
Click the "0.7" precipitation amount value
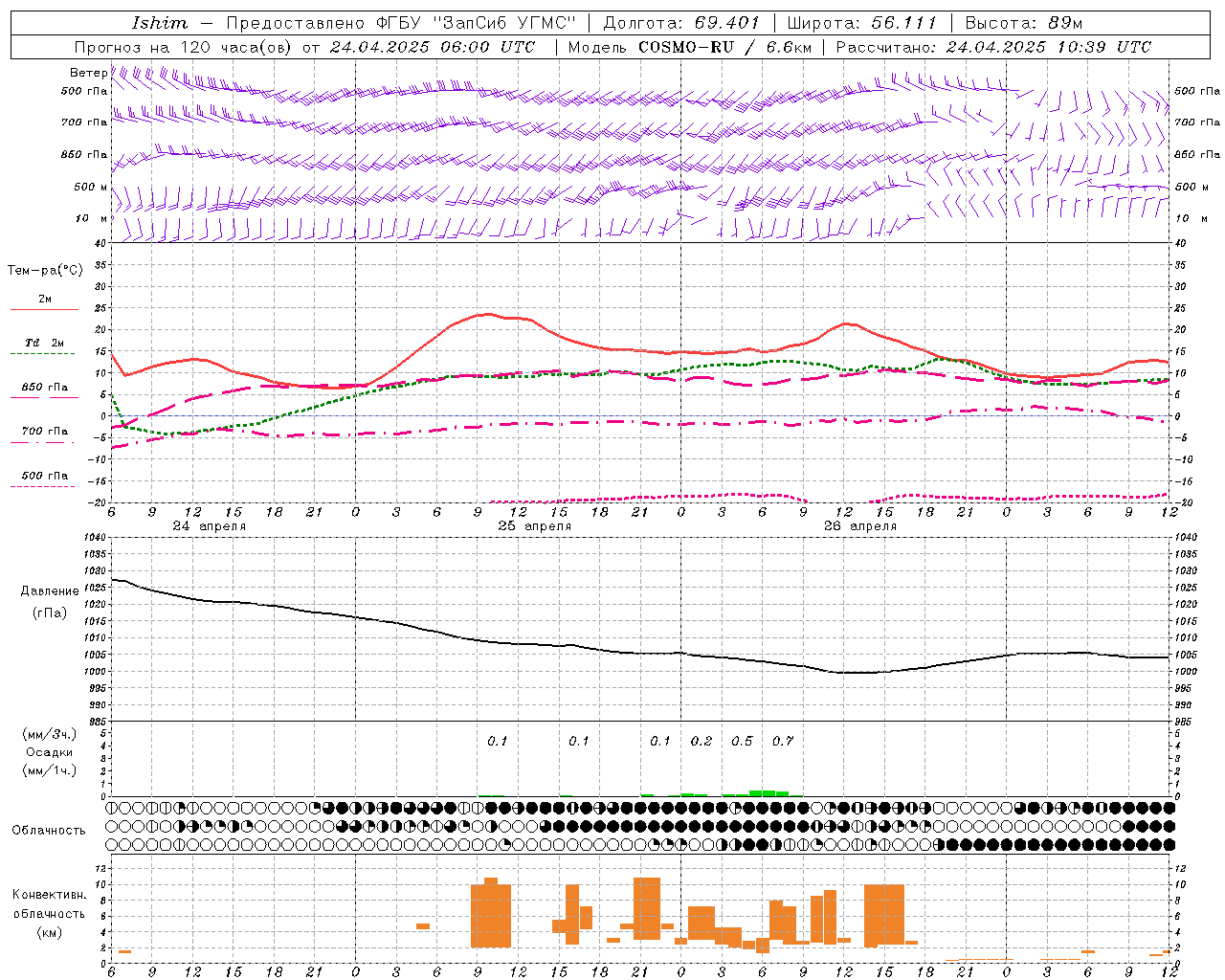783,741
